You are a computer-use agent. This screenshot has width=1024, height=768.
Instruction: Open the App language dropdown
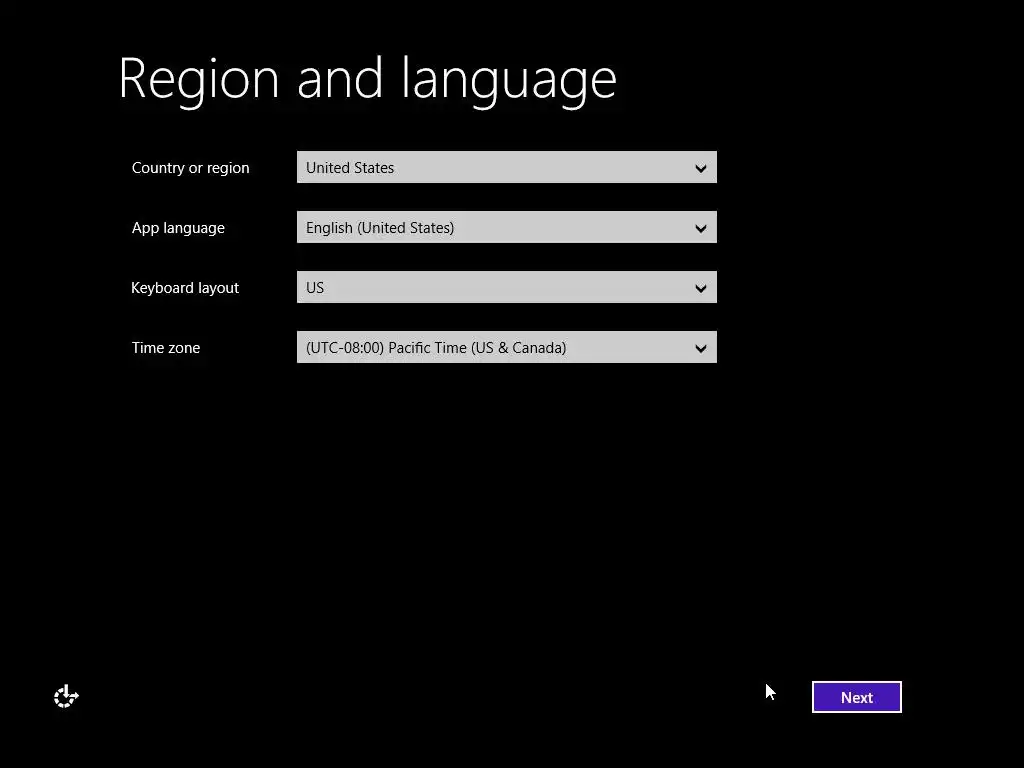pos(507,227)
